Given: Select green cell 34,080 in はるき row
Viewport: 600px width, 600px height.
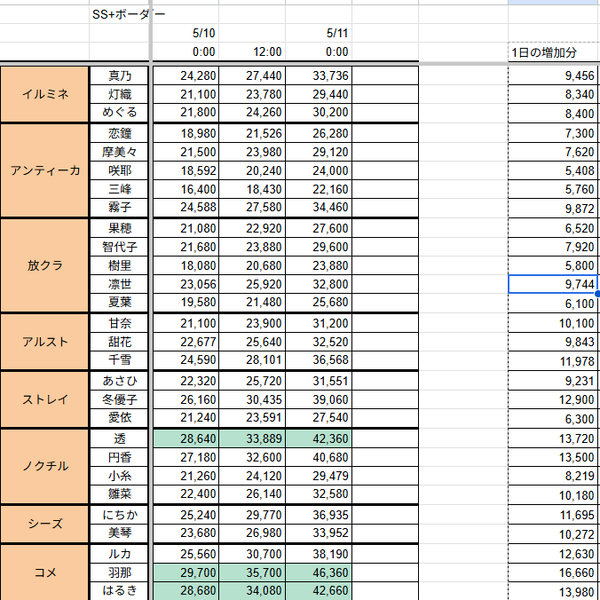Looking at the screenshot, I should click(x=252, y=590).
